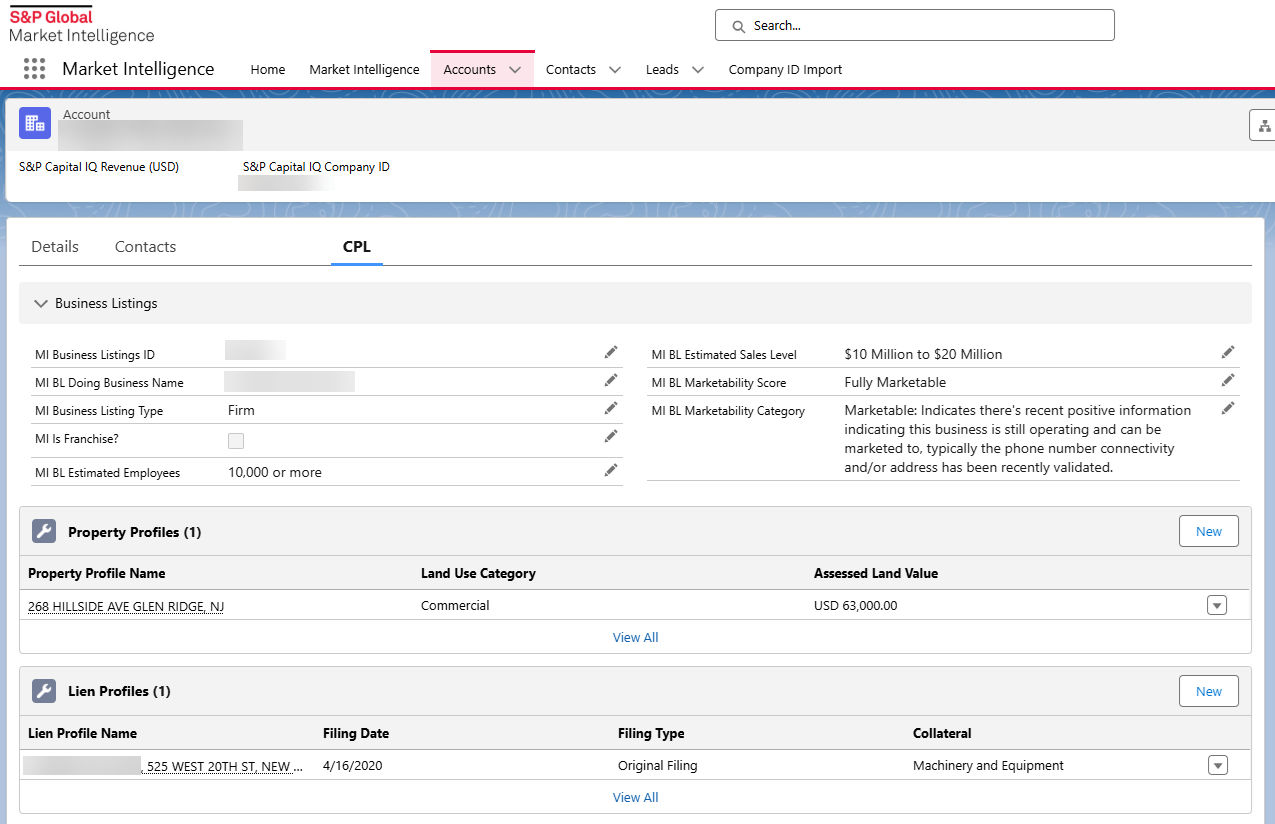Open row actions menu for lien profile

pos(1217,765)
